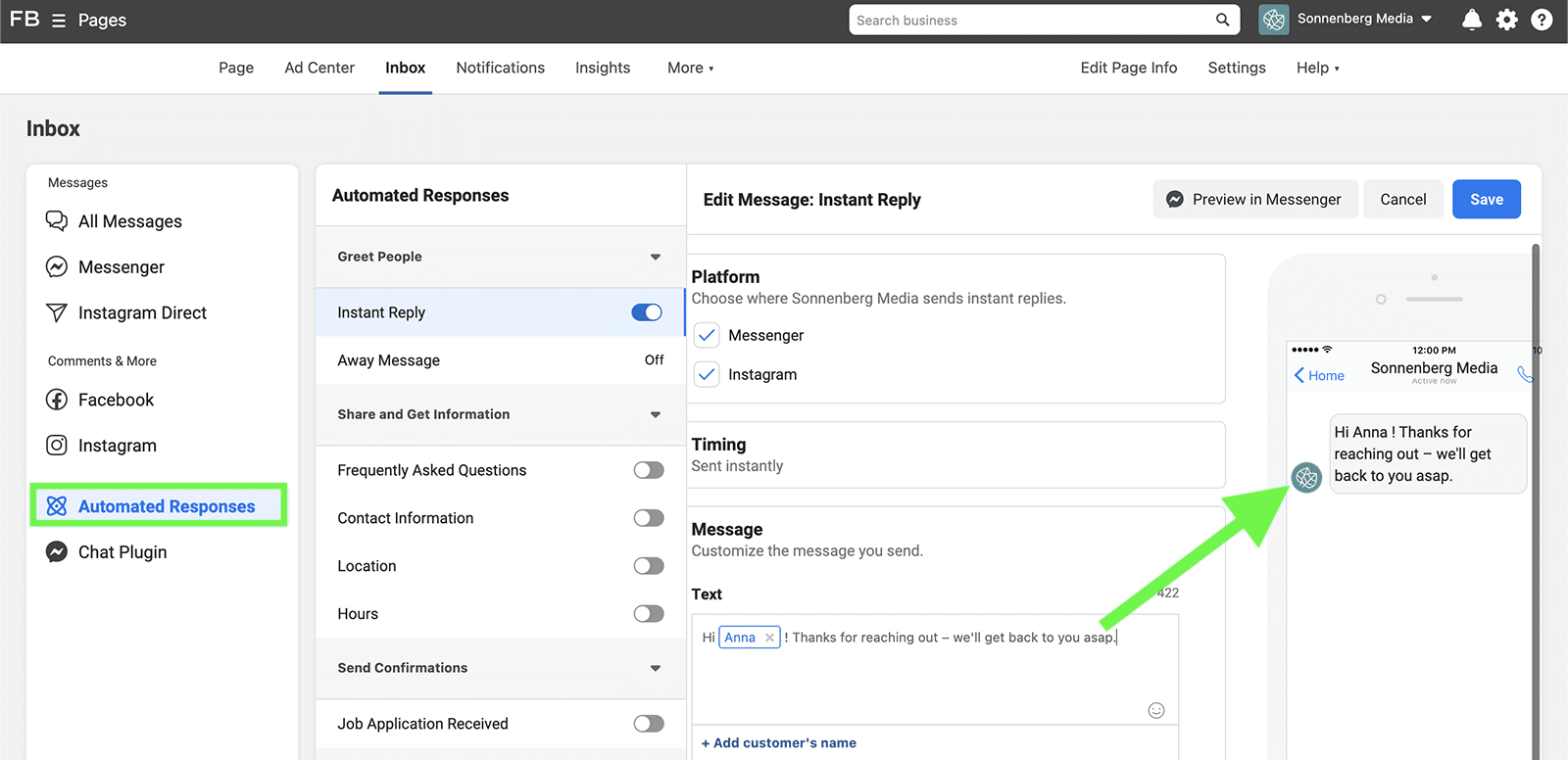This screenshot has height=760, width=1568.
Task: Click the FB logo
Action: pyautogui.click(x=24, y=19)
